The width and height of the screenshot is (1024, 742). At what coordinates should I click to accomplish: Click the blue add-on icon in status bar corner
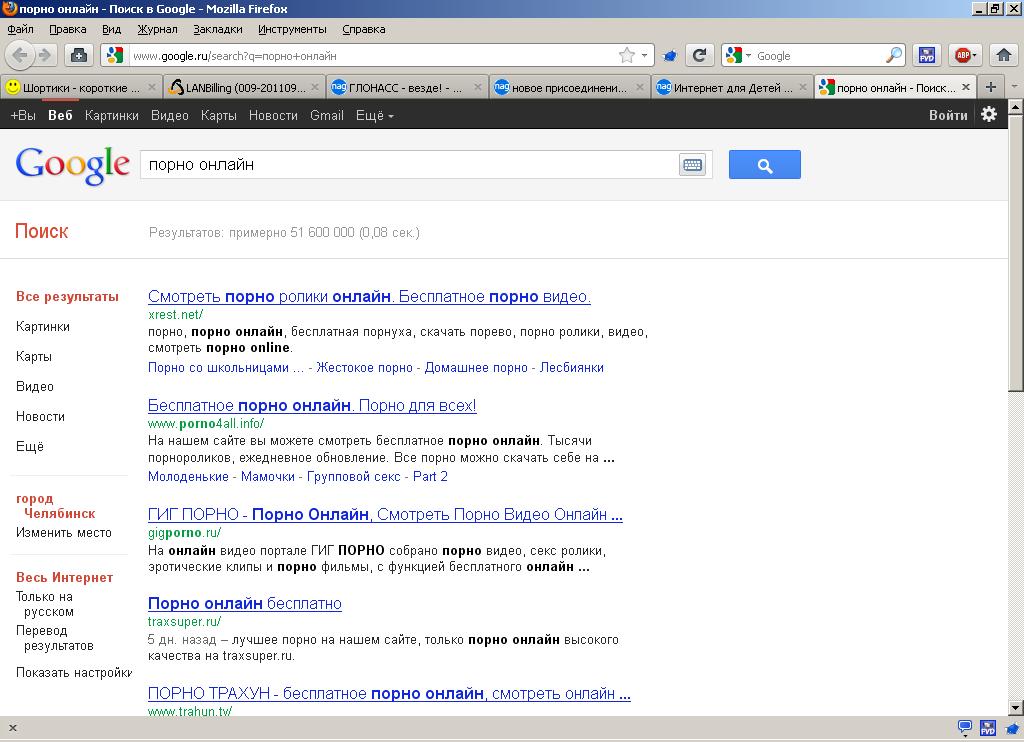(1013, 728)
